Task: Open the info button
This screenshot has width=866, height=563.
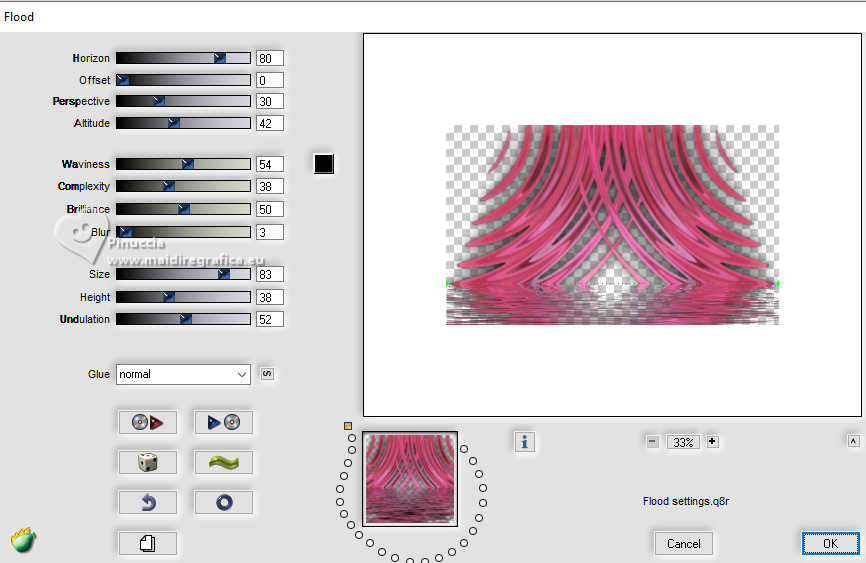Action: tap(525, 442)
